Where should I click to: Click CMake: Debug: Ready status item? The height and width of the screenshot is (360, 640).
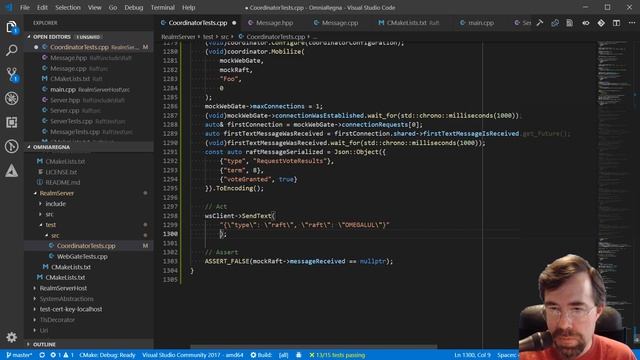click(x=107, y=355)
